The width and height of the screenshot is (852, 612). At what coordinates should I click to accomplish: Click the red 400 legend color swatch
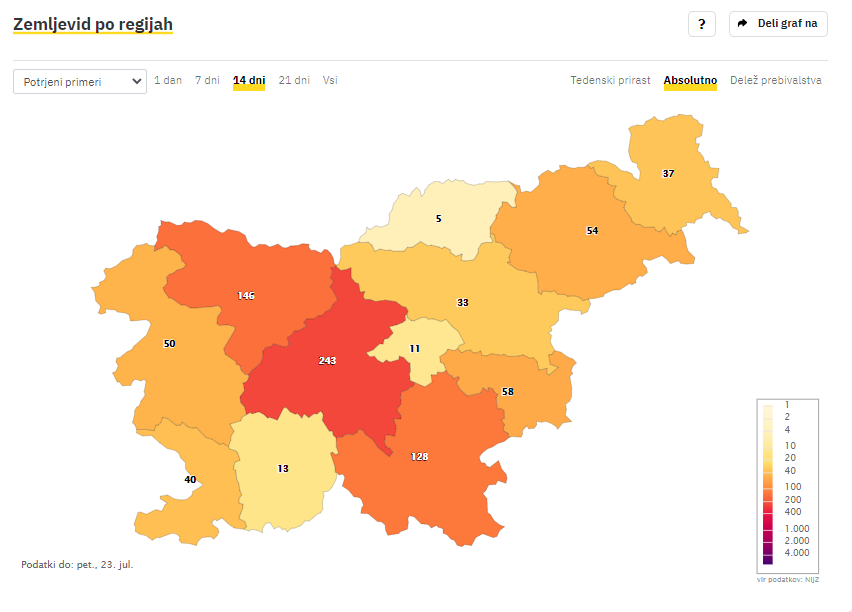click(768, 508)
